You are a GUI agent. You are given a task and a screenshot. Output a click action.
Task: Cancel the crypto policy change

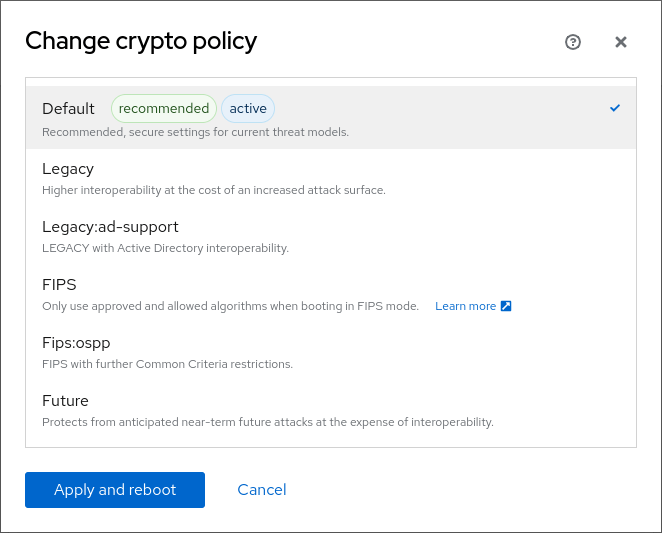(262, 490)
